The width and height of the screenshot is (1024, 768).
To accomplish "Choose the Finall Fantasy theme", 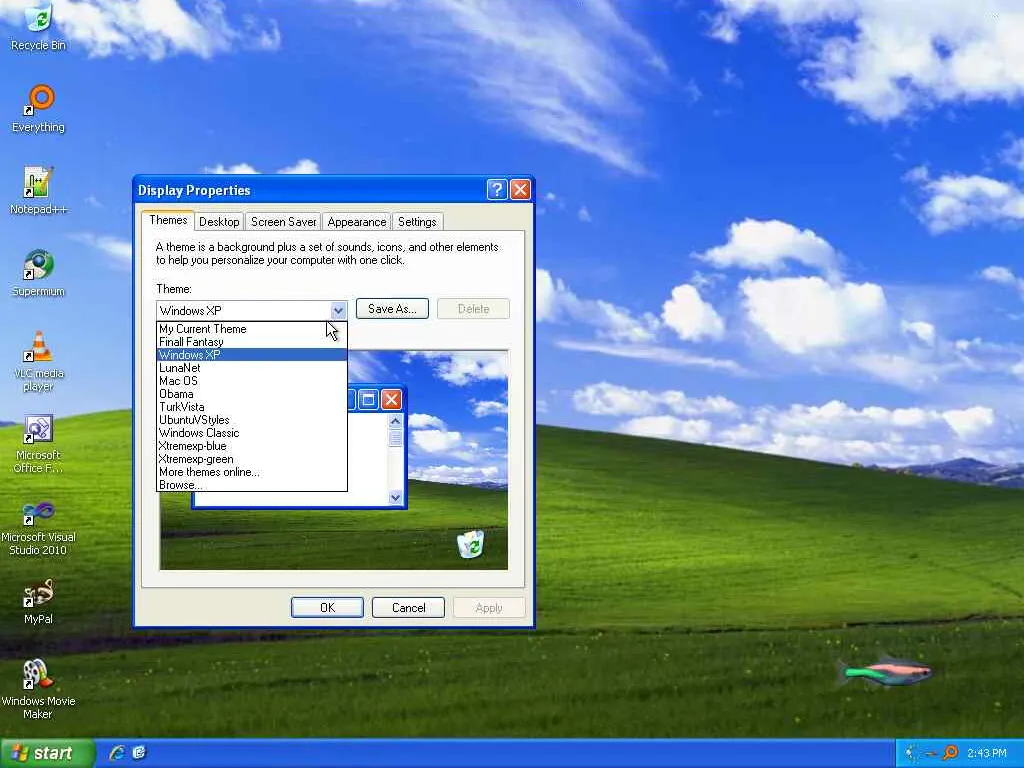I will (x=252, y=342).
